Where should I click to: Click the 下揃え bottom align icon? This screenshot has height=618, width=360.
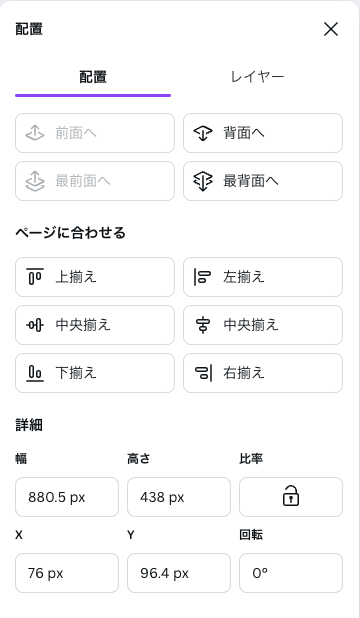[x=35, y=373]
